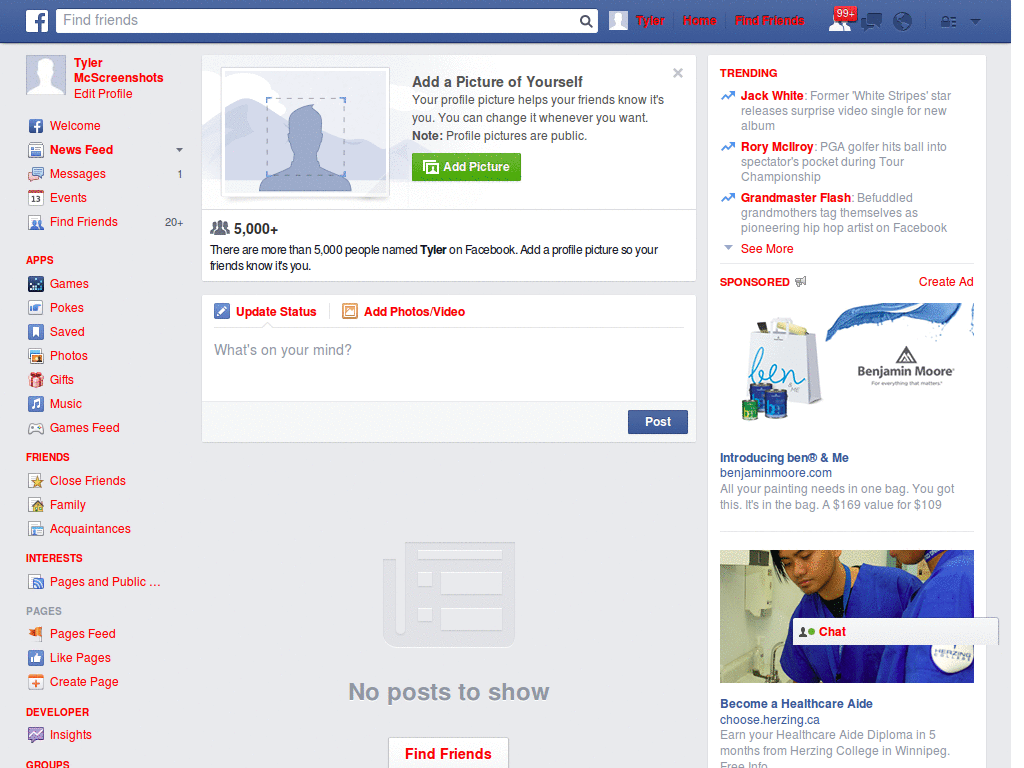1024x768 pixels.
Task: Click the Benjamin Moore ad image
Action: [846, 367]
